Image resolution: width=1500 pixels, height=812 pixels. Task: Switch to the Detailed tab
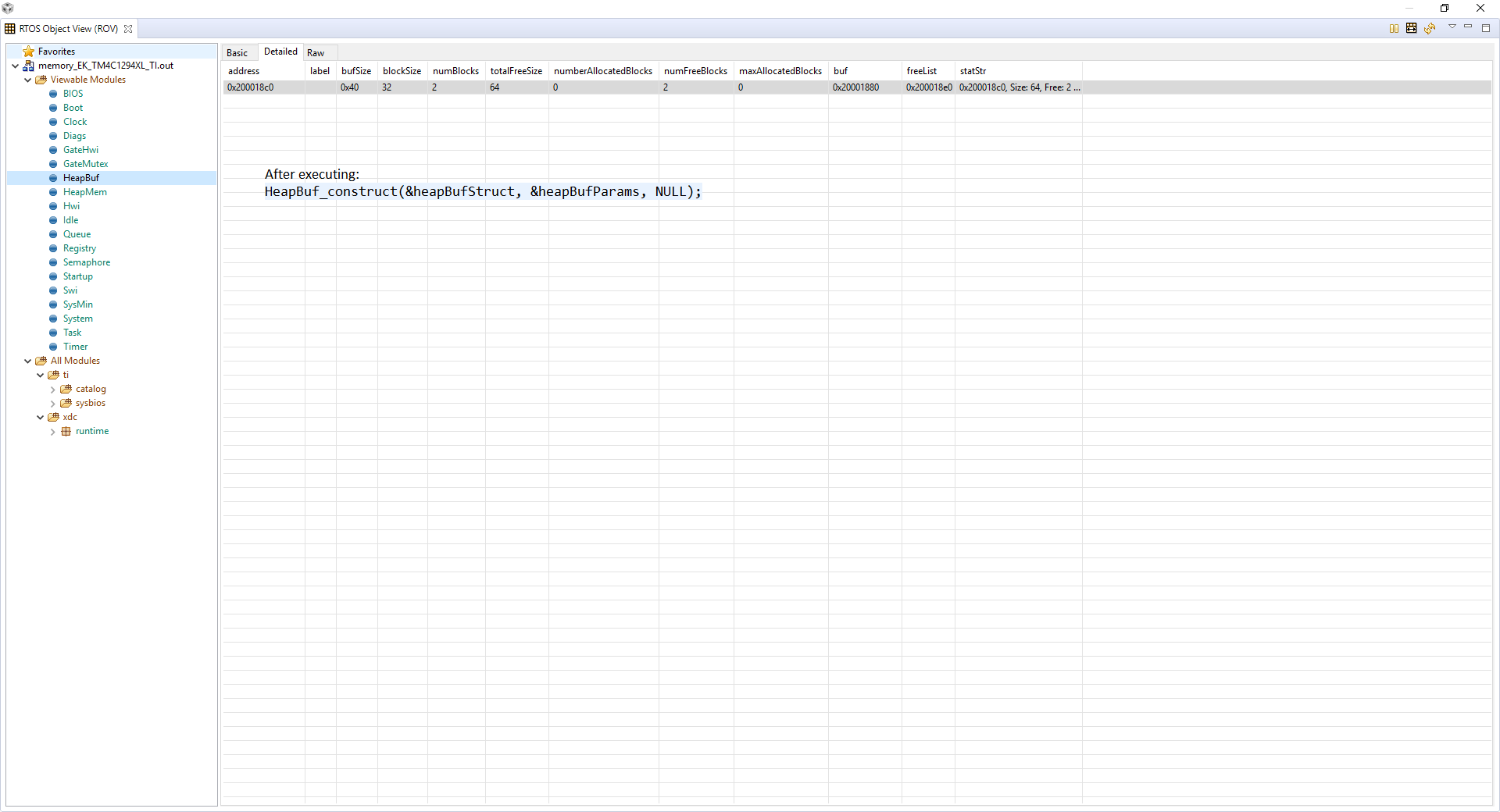tap(280, 52)
